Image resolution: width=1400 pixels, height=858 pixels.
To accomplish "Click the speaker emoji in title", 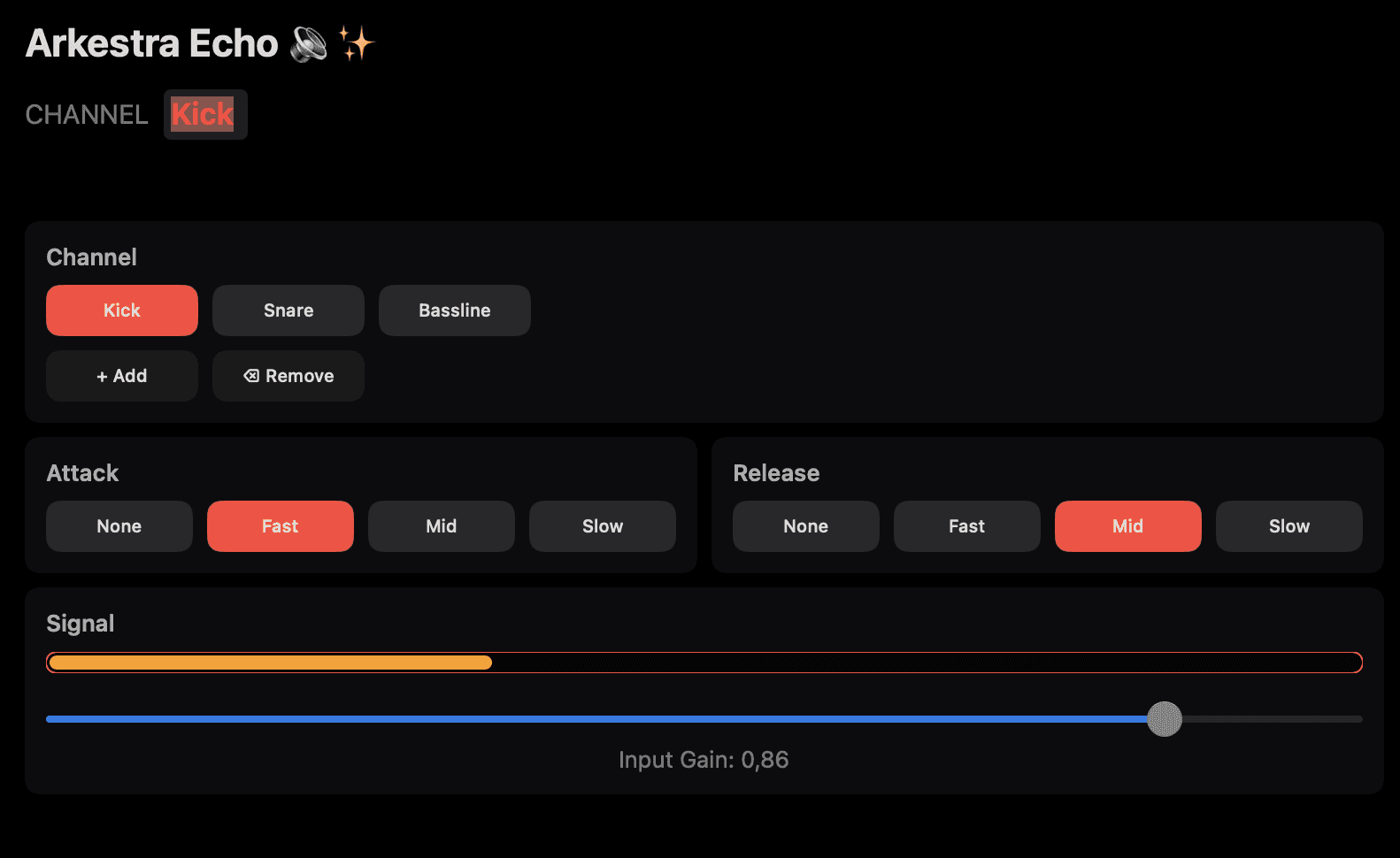I will (x=309, y=43).
